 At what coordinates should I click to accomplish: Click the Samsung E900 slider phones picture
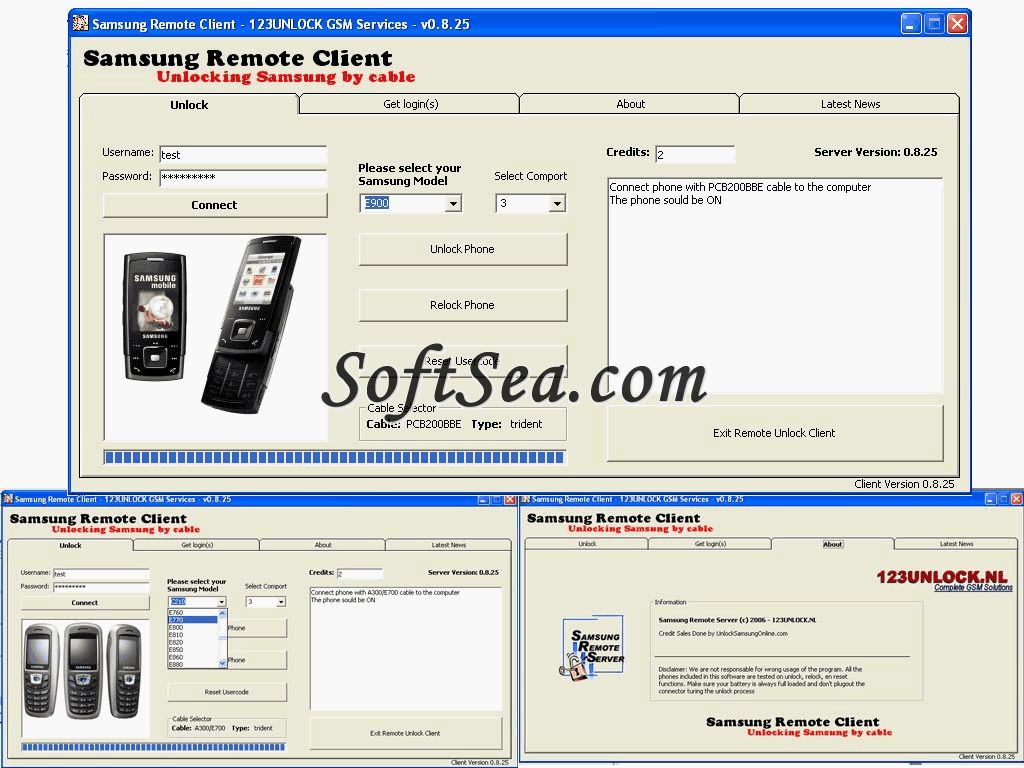click(216, 338)
